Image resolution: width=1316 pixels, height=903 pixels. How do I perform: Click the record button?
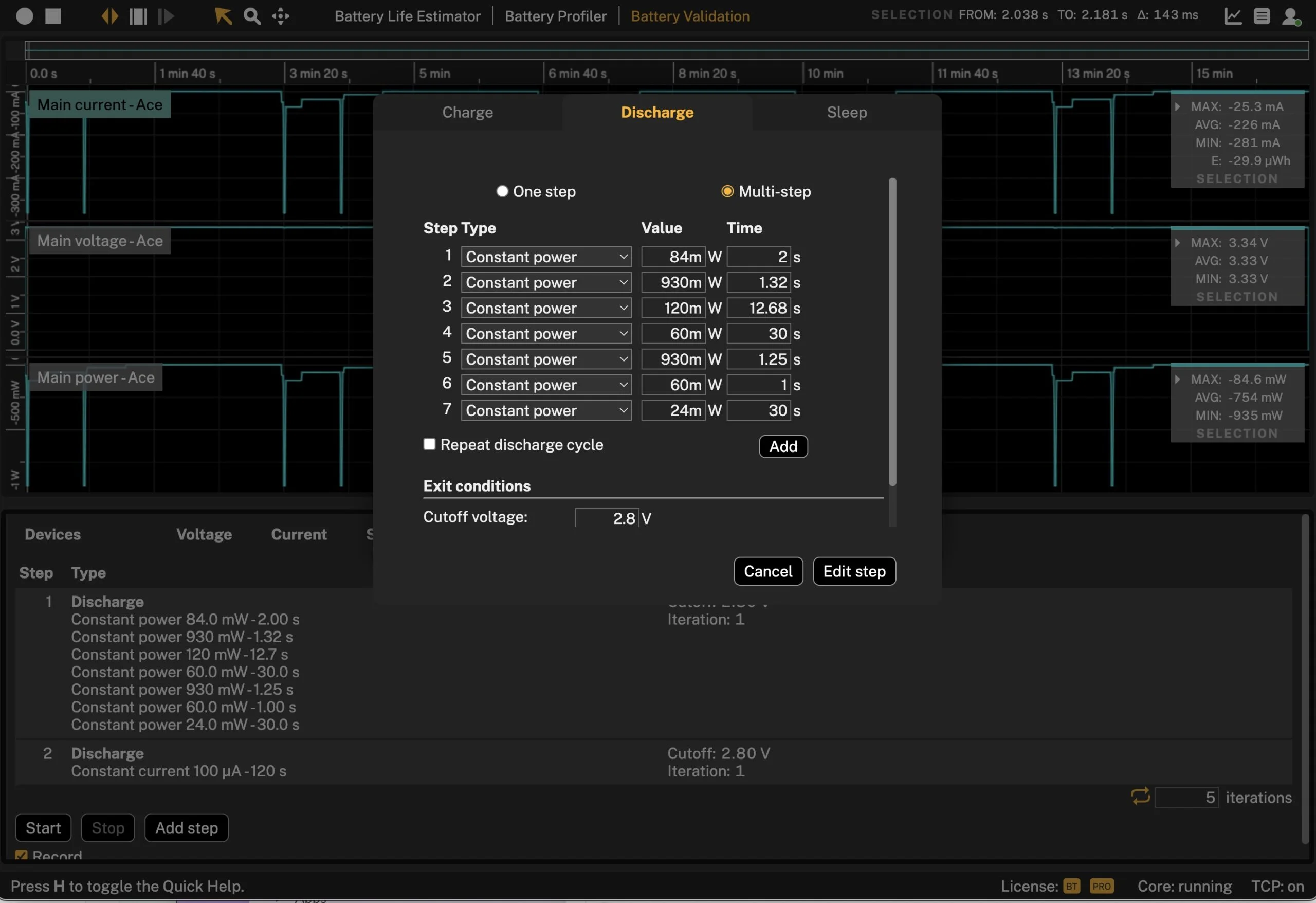(x=24, y=16)
